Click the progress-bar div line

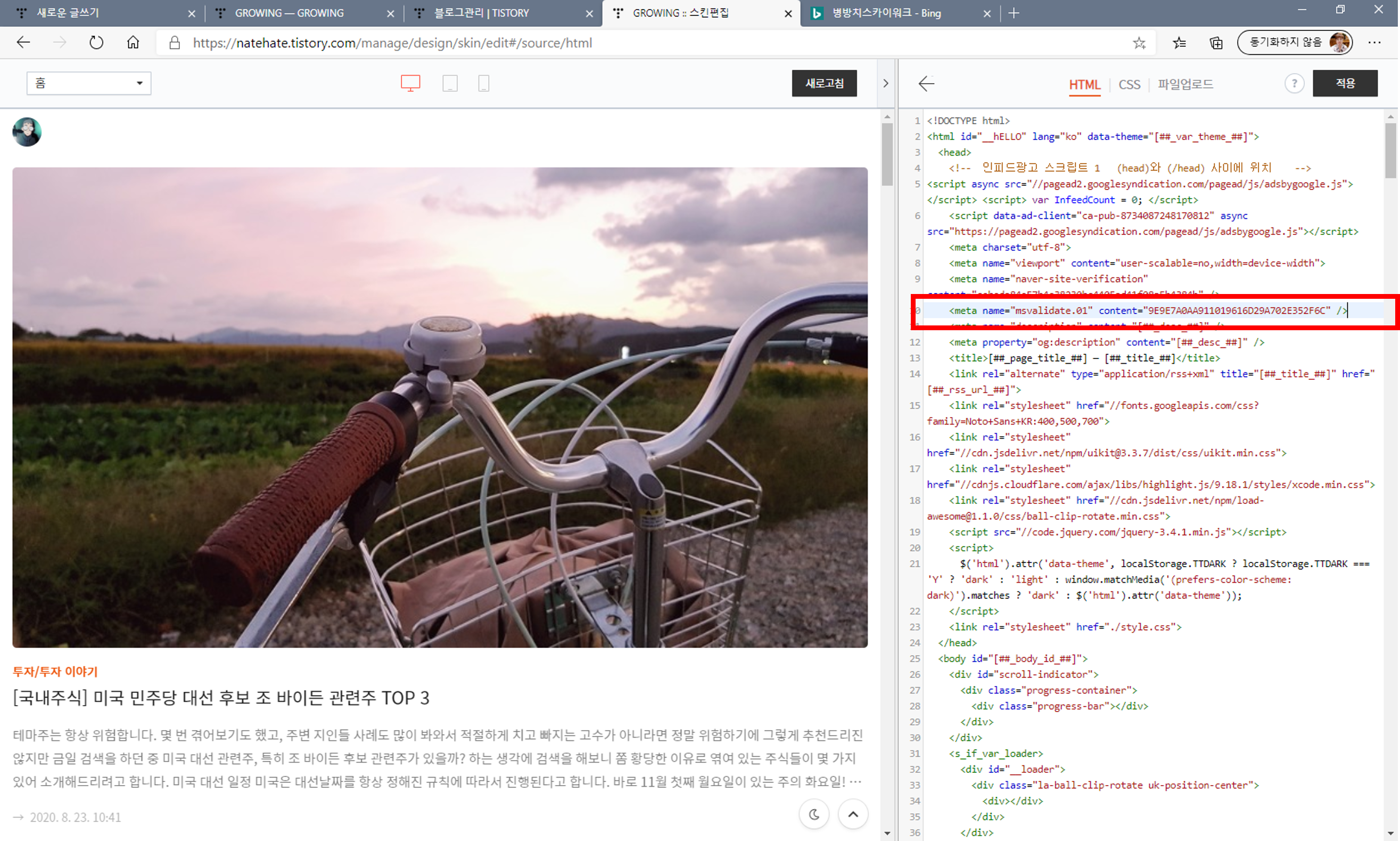click(1060, 706)
